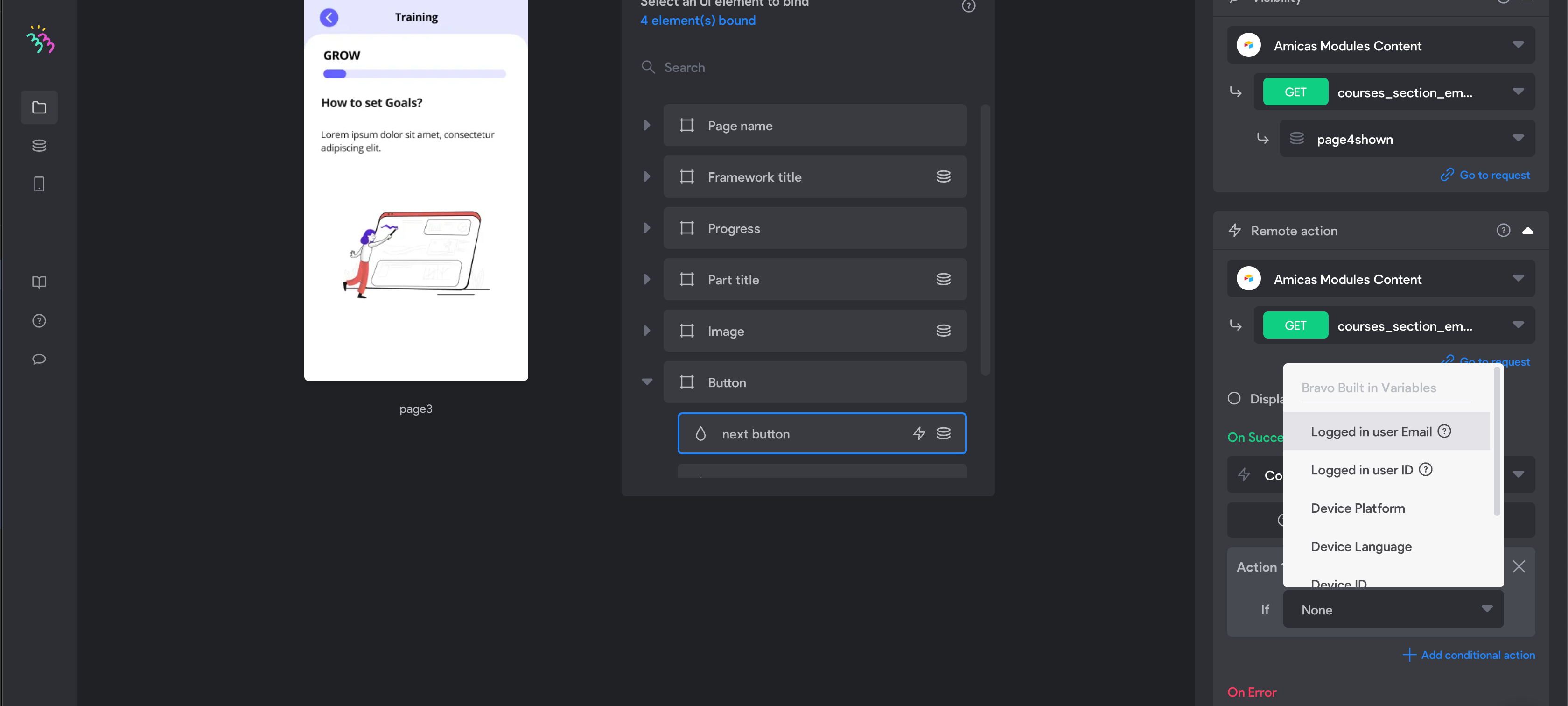Click the help icon beside Logged in user ID

tap(1425, 470)
